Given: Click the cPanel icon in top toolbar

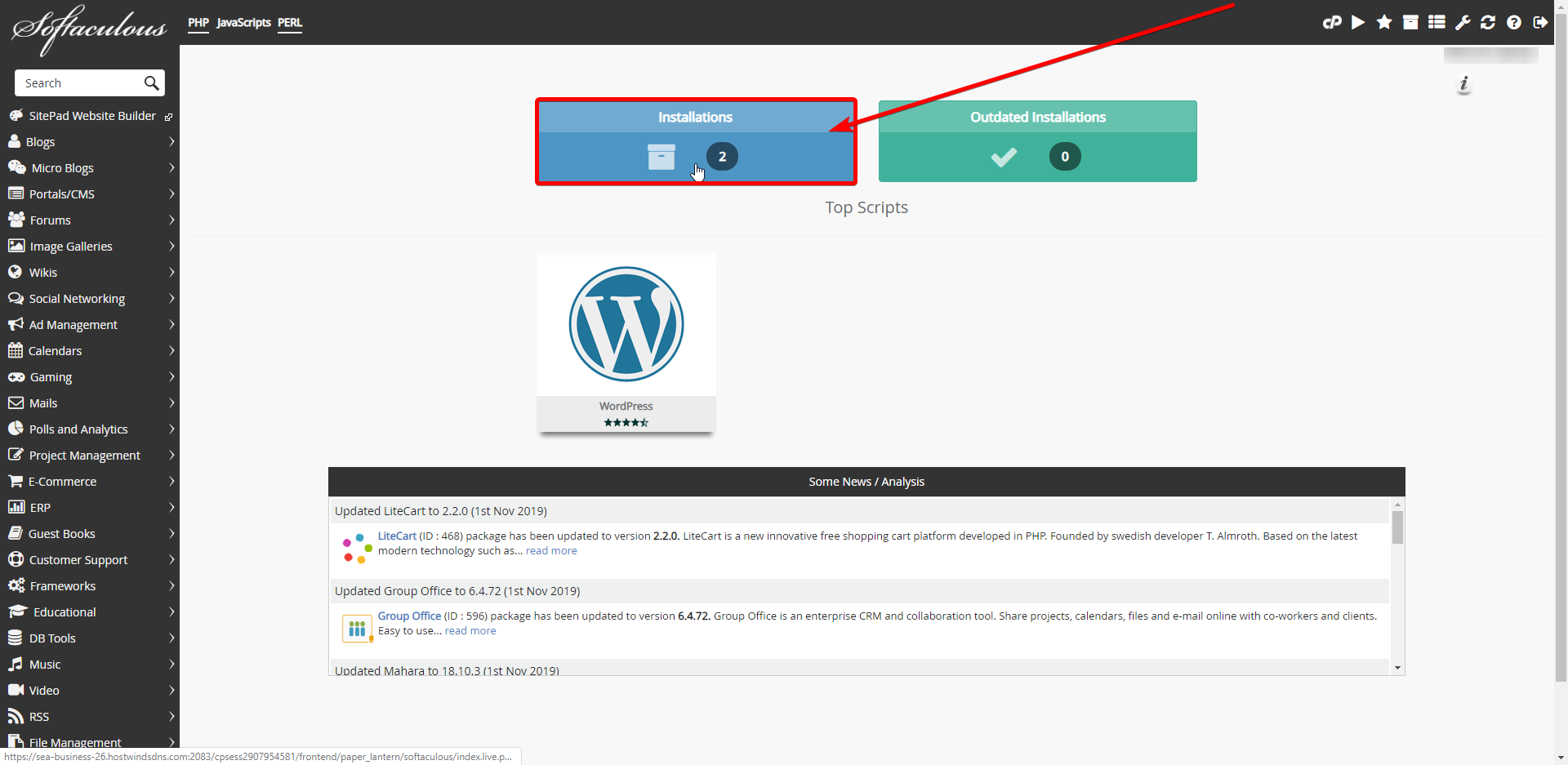Looking at the screenshot, I should pos(1332,22).
